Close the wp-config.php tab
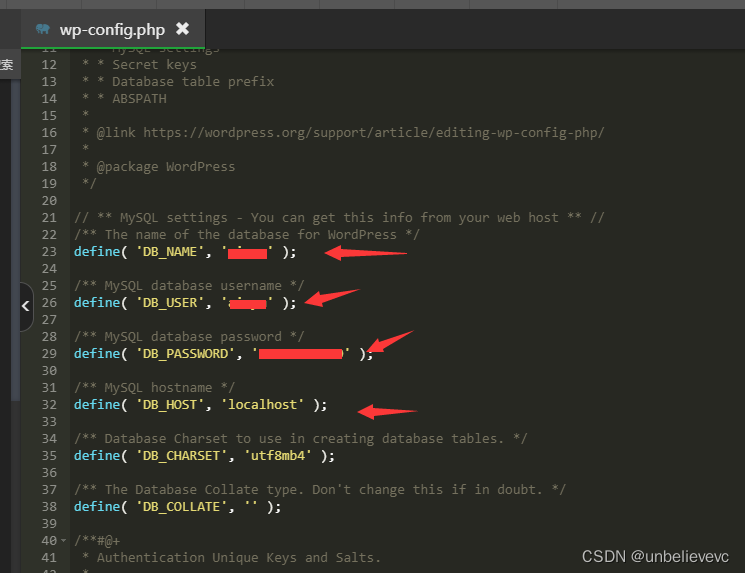 (x=182, y=29)
